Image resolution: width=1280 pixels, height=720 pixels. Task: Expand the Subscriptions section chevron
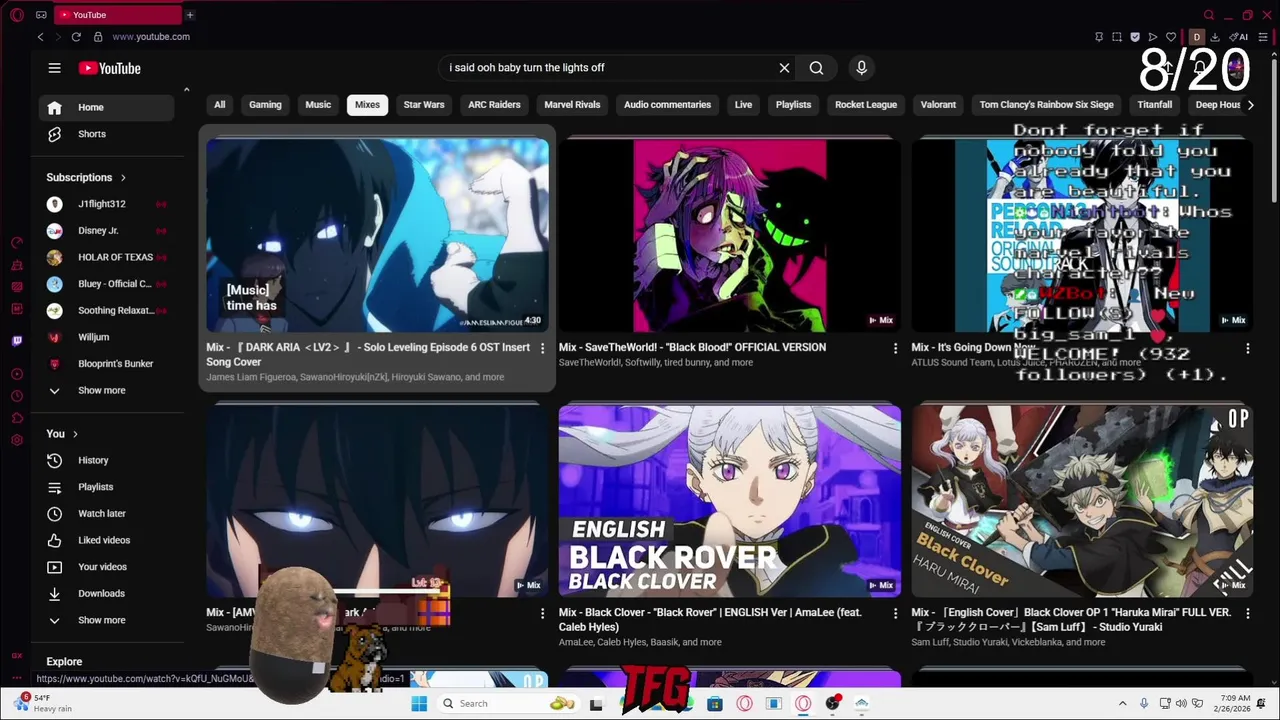[123, 178]
